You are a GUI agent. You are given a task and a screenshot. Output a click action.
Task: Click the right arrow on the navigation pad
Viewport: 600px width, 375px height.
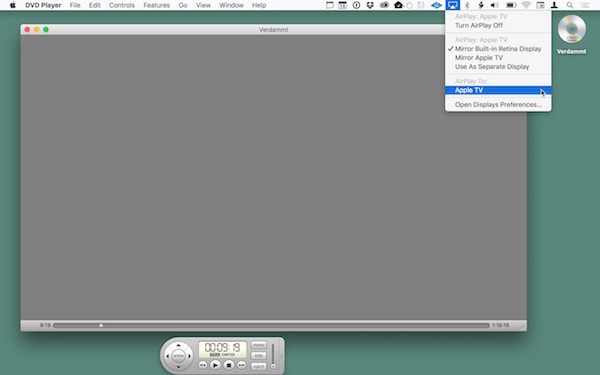[189, 356]
